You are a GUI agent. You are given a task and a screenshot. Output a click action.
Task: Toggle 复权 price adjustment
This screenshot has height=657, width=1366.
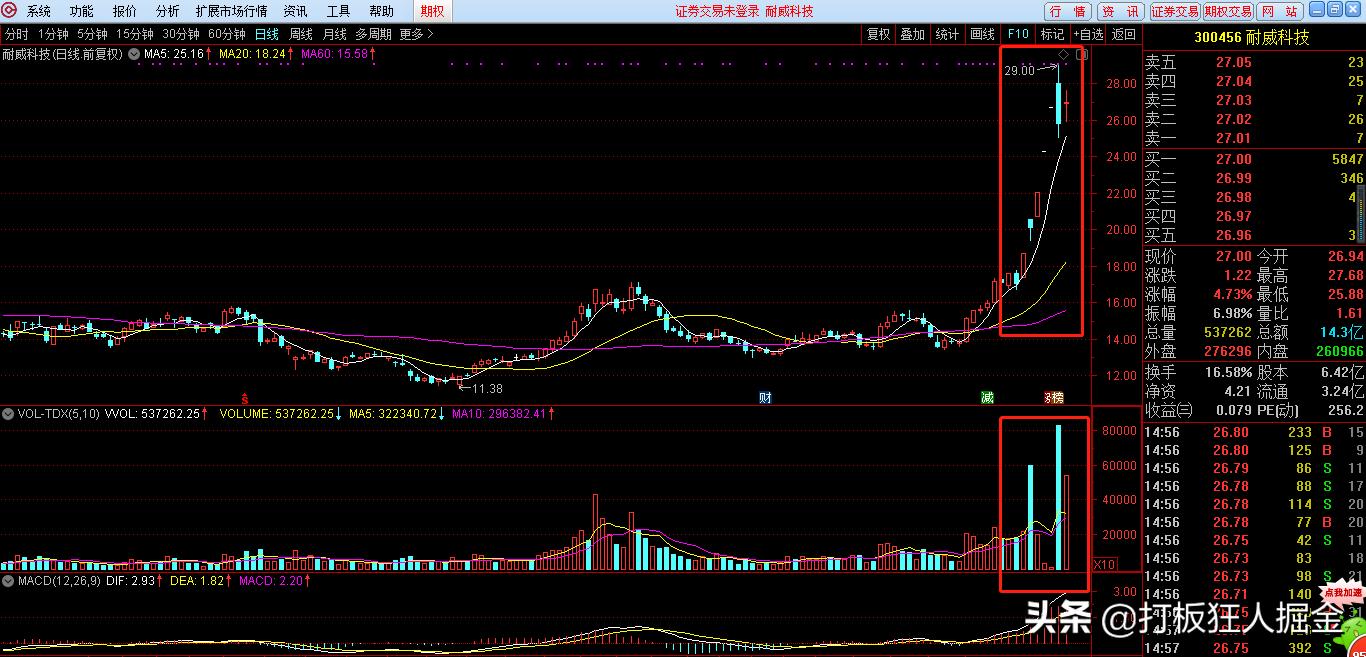click(878, 34)
